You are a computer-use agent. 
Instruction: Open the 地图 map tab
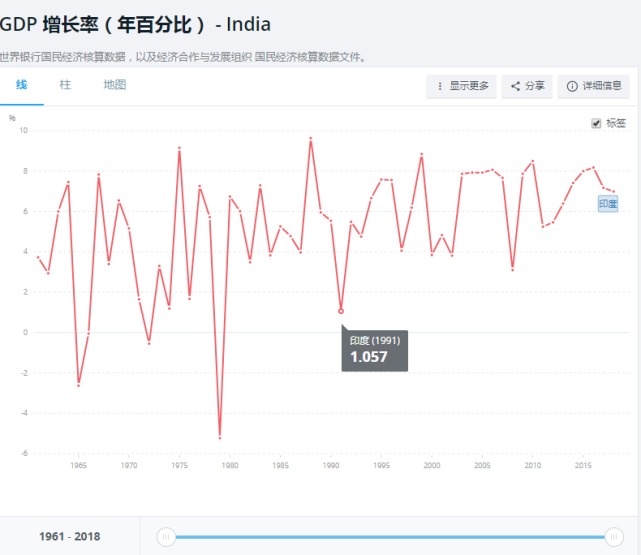(115, 85)
